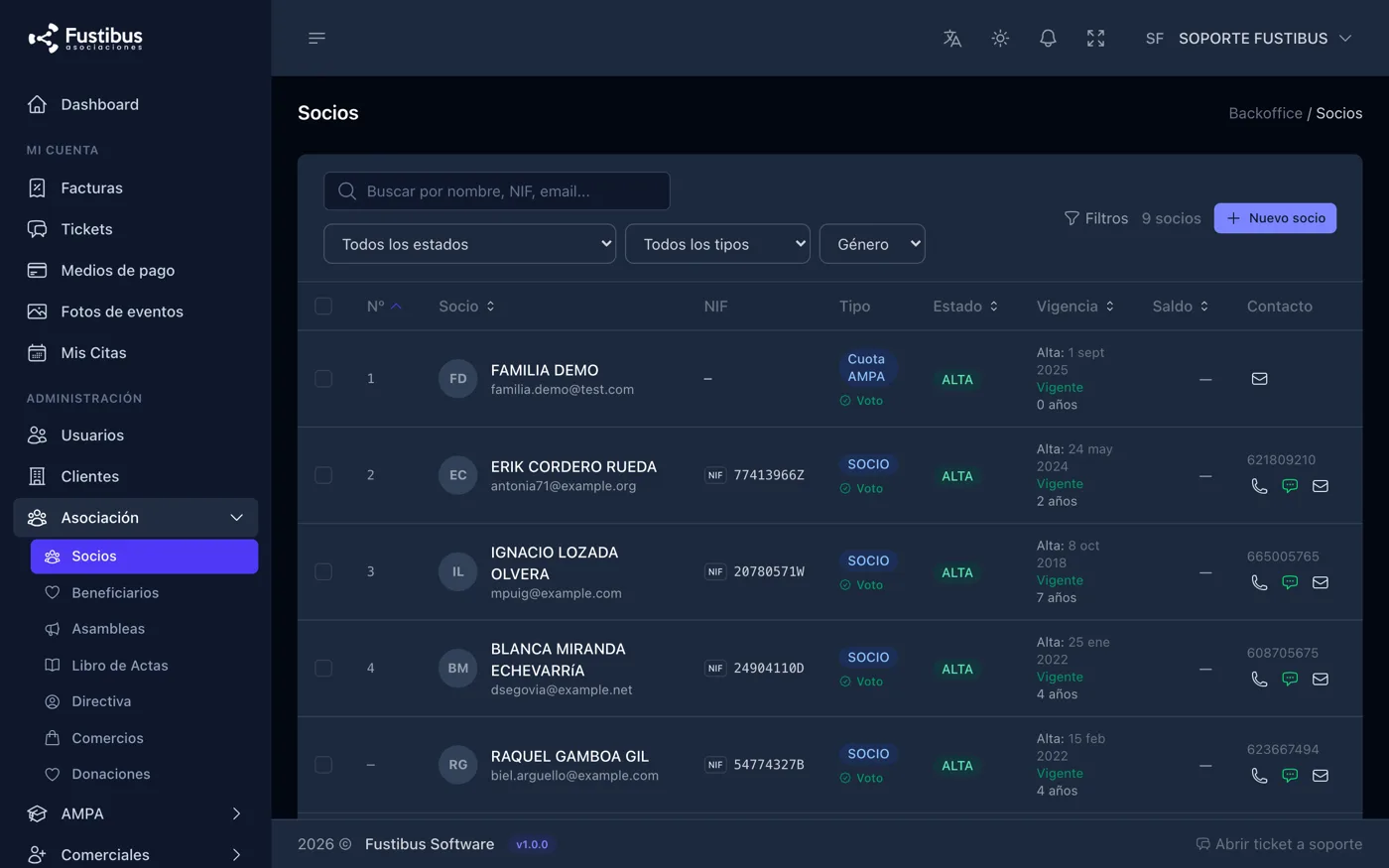Click the Nuevo socio button
Screen dimensions: 1389x868
point(1275,218)
